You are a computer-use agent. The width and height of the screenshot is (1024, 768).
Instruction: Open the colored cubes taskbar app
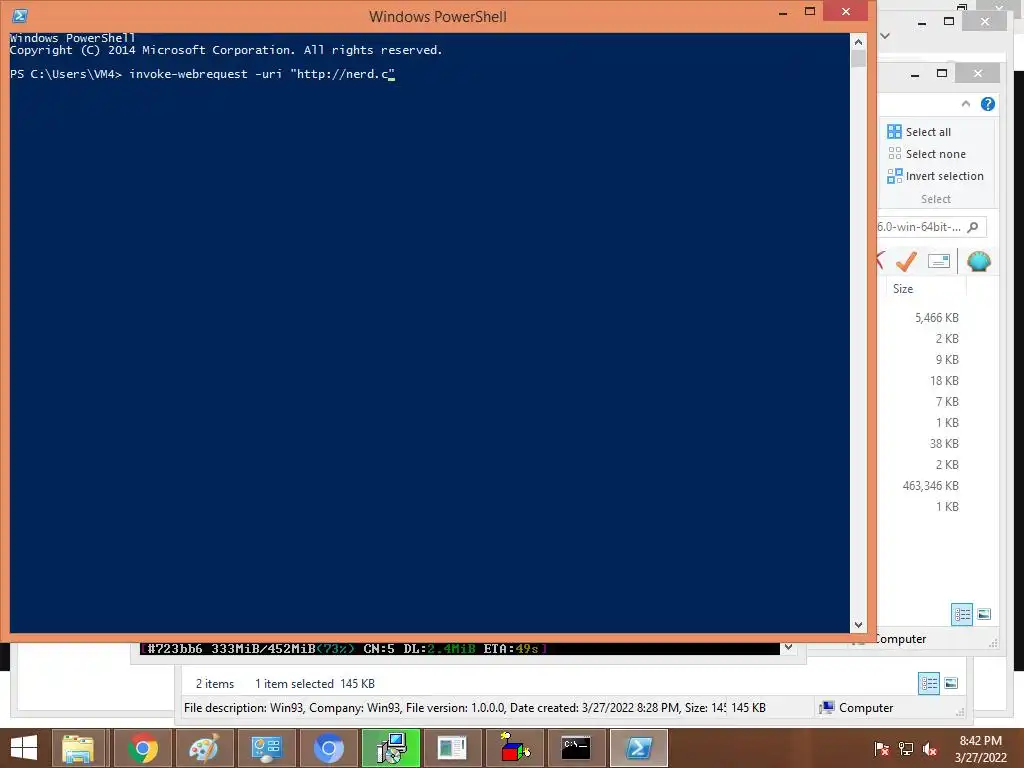[x=514, y=748]
